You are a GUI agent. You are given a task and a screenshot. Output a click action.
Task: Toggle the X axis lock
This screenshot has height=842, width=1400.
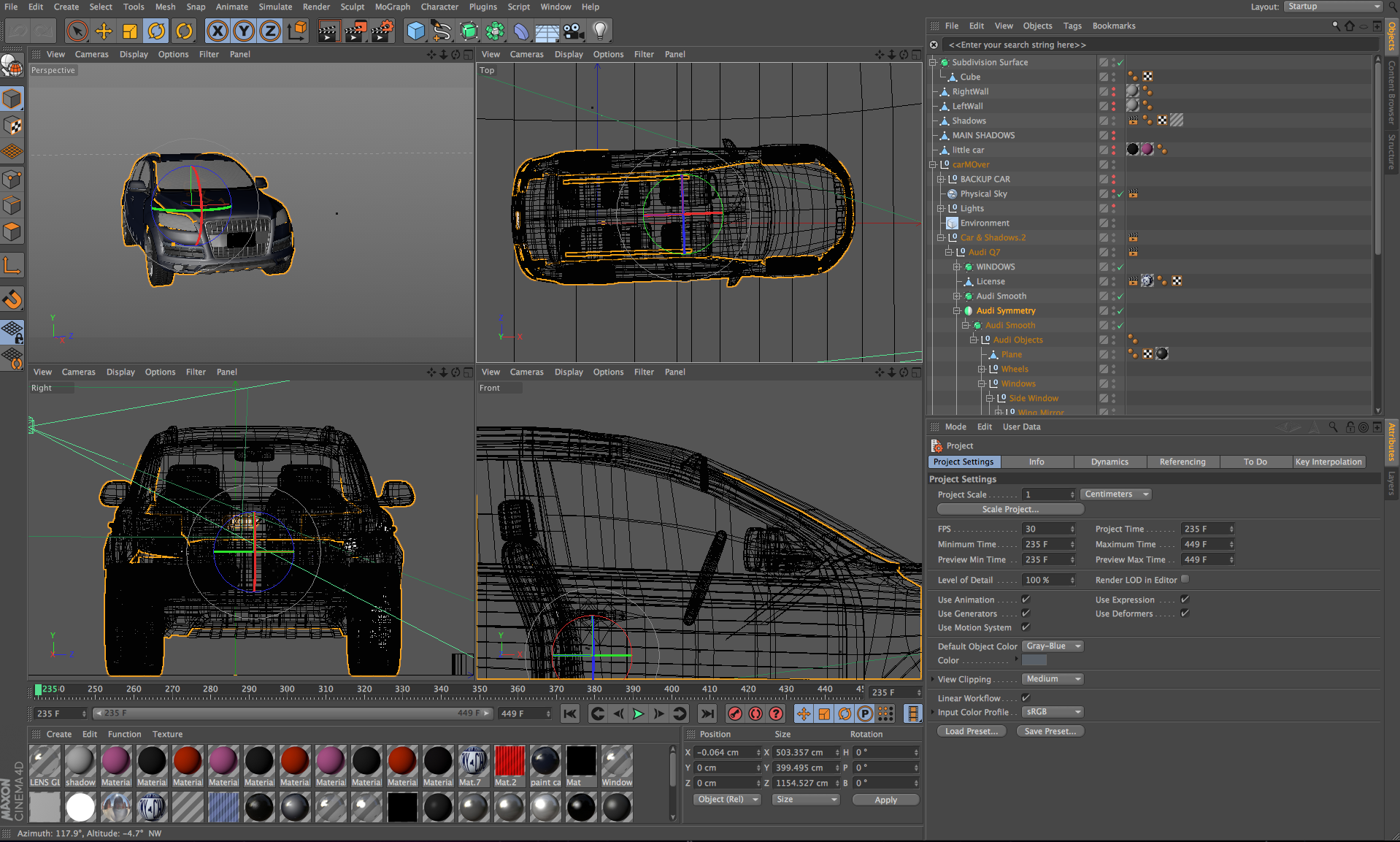click(x=218, y=31)
